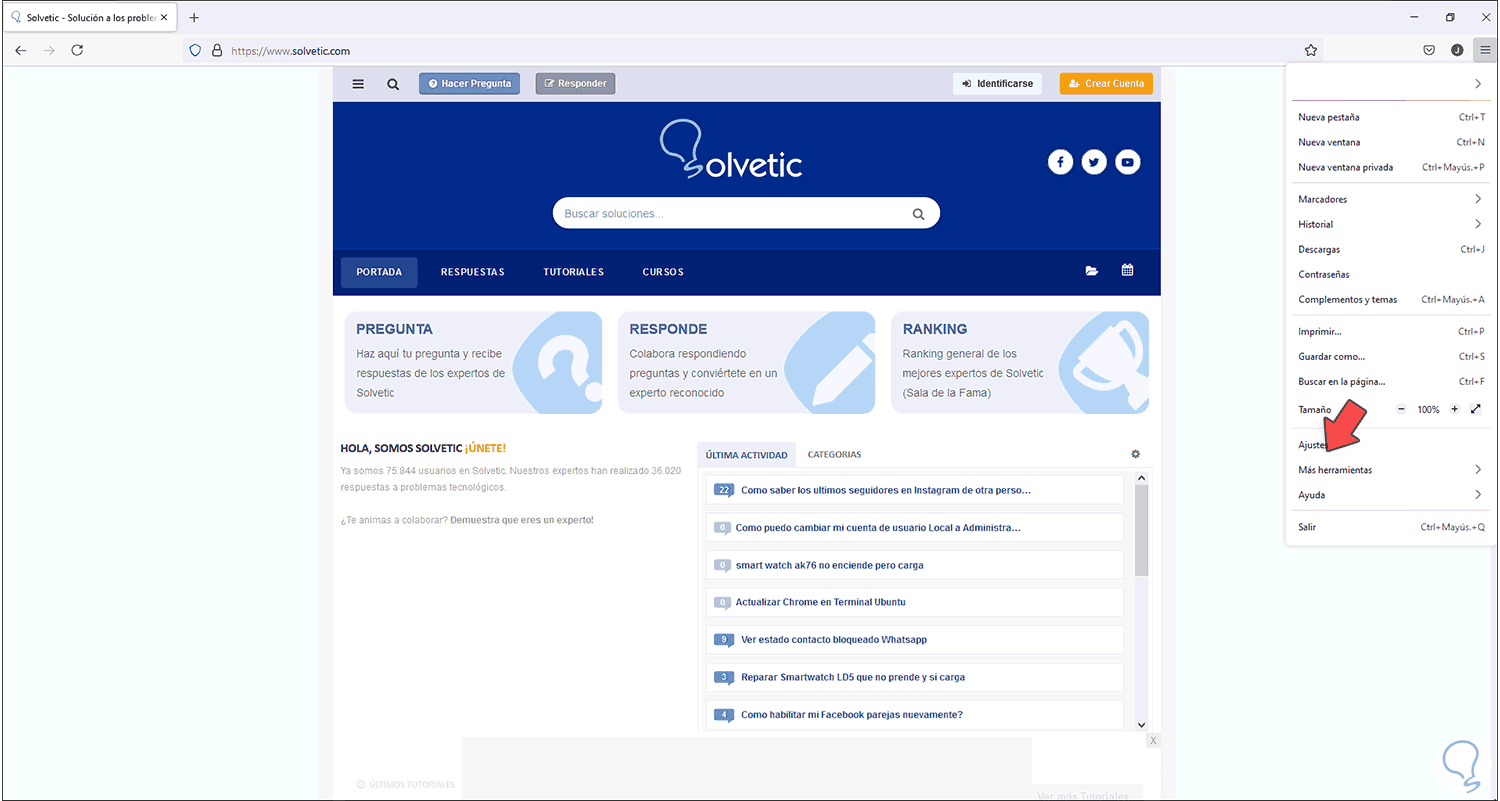Open 'Actualizar Chrome en Terminal Ubuntu' post
Viewport: 1500px width, 801px height.
click(x=821, y=602)
